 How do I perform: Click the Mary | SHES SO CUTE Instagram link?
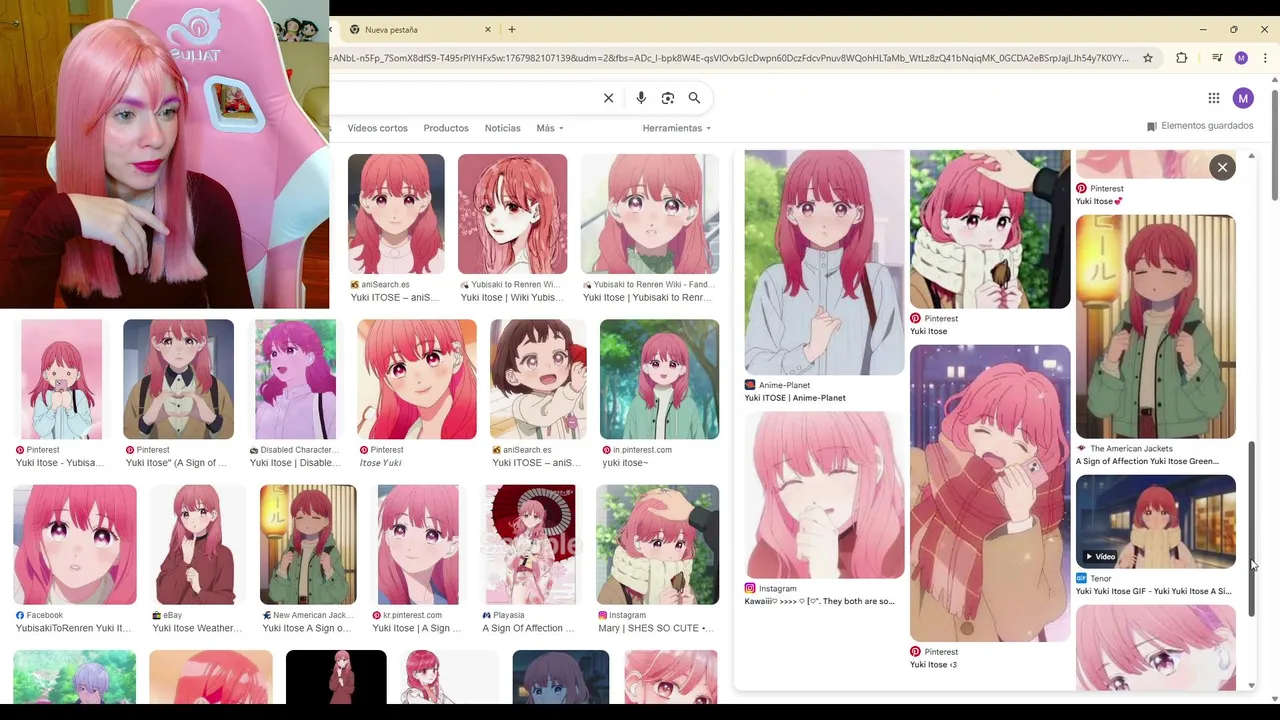[x=655, y=628]
